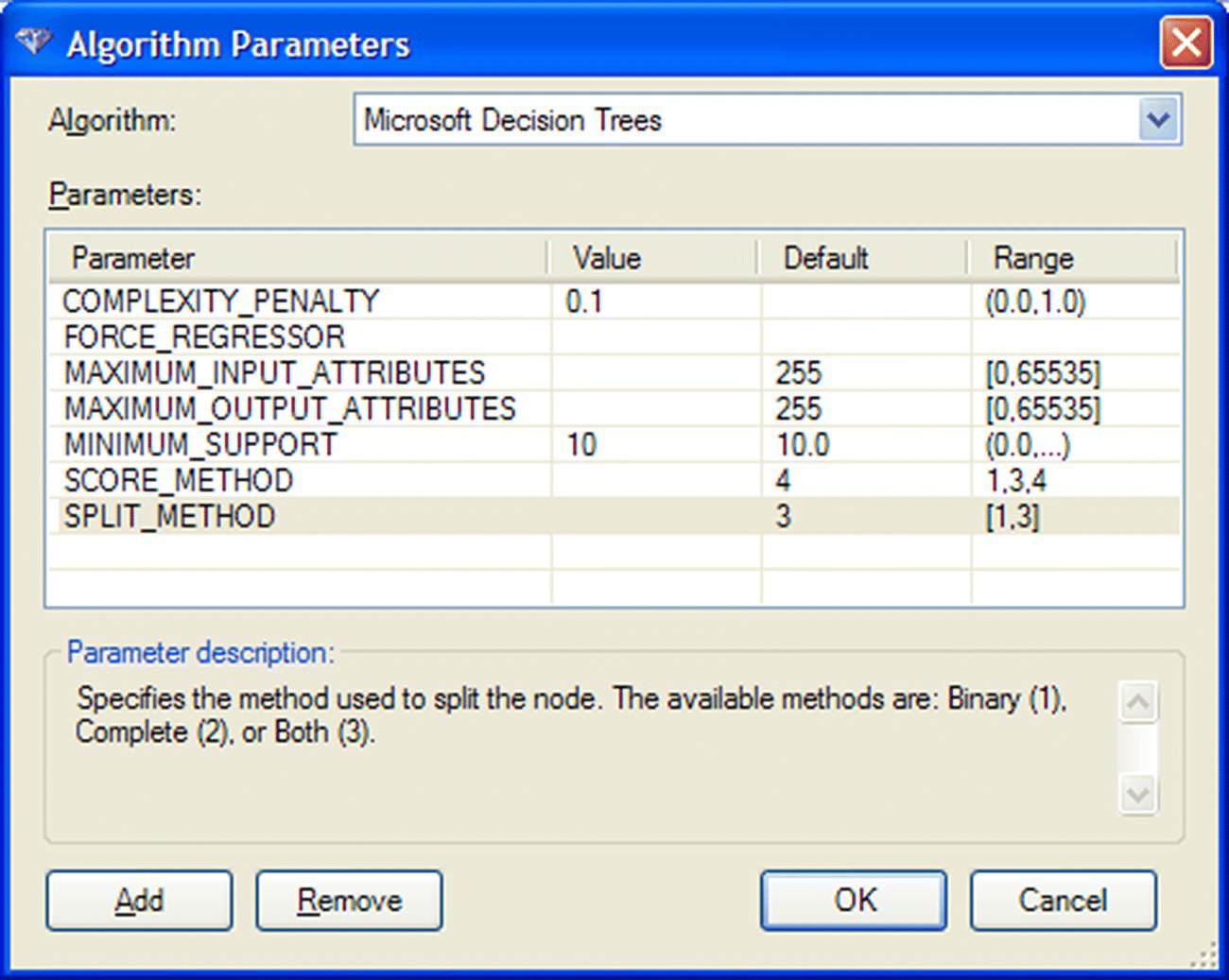Click the Range column header
The image size is (1229, 980).
point(1073,258)
